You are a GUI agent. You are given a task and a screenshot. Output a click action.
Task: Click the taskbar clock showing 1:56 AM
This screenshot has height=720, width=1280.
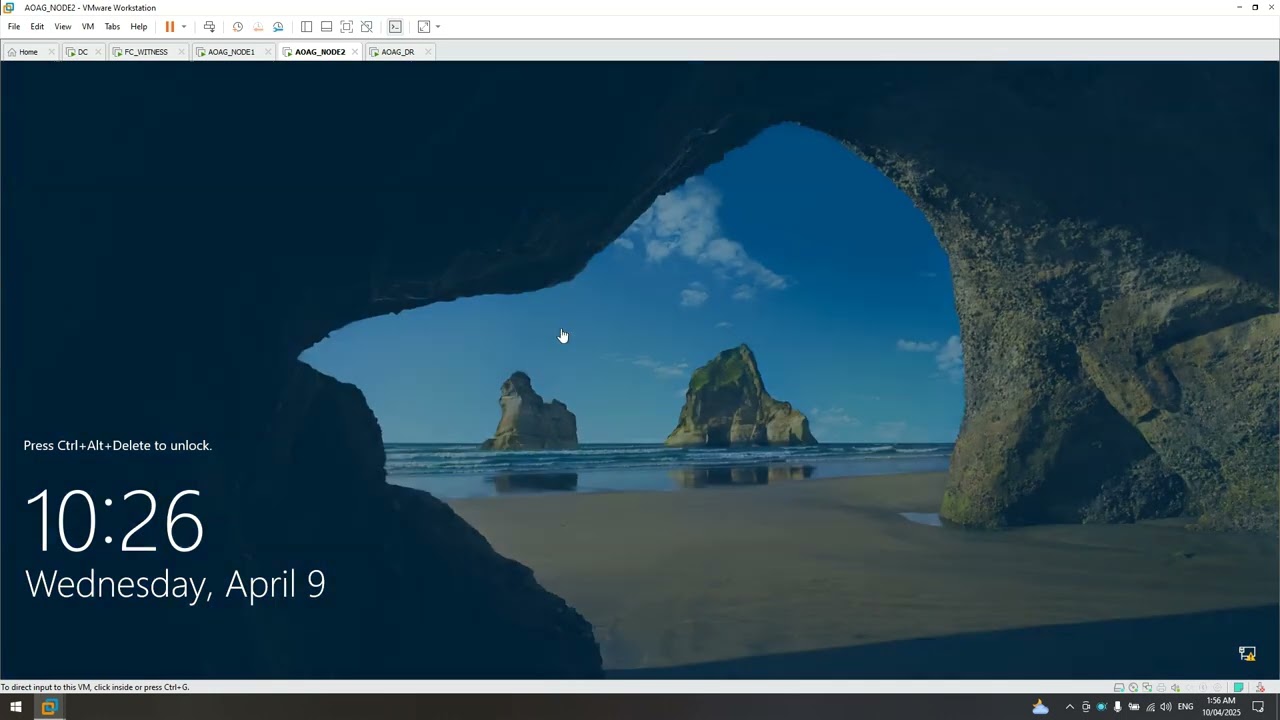click(1221, 707)
